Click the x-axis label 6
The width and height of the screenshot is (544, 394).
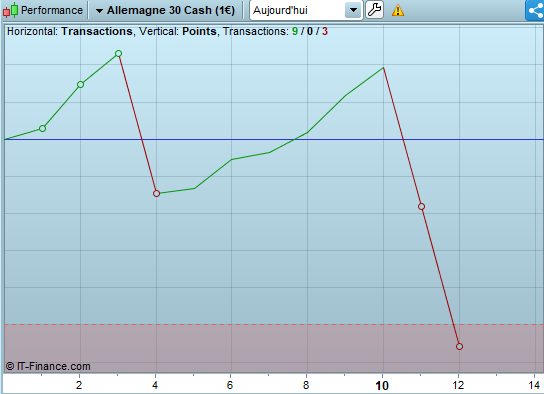click(230, 385)
